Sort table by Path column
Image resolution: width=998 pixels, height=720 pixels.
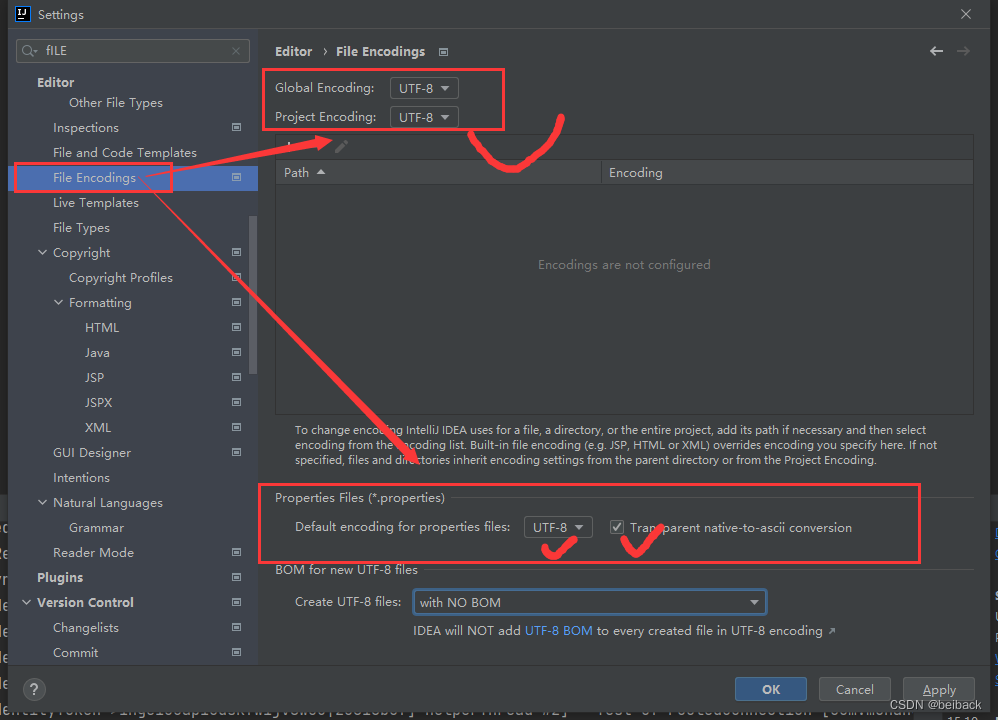click(x=439, y=173)
